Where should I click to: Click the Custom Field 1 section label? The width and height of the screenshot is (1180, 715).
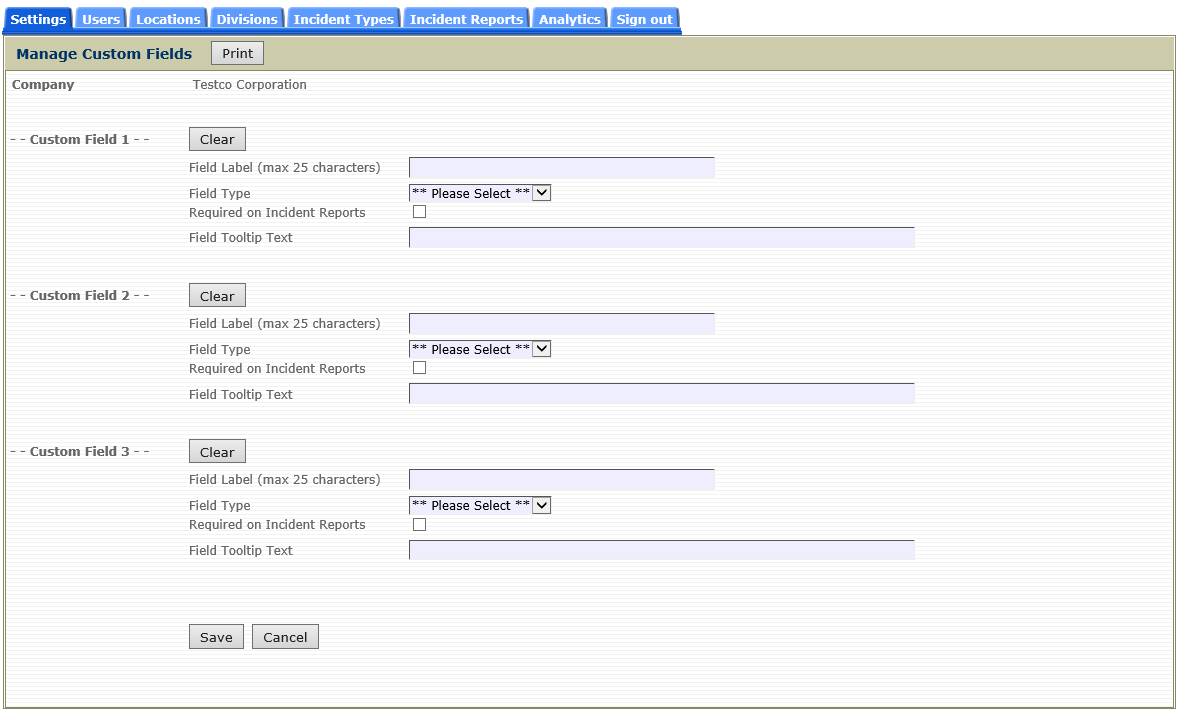[80, 139]
